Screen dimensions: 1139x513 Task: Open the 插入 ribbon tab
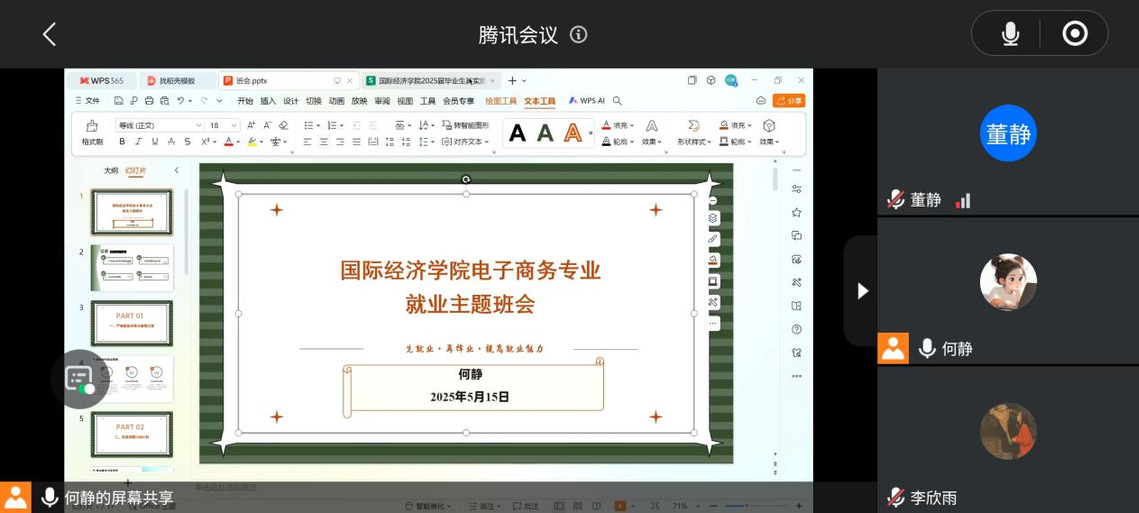pyautogui.click(x=268, y=101)
